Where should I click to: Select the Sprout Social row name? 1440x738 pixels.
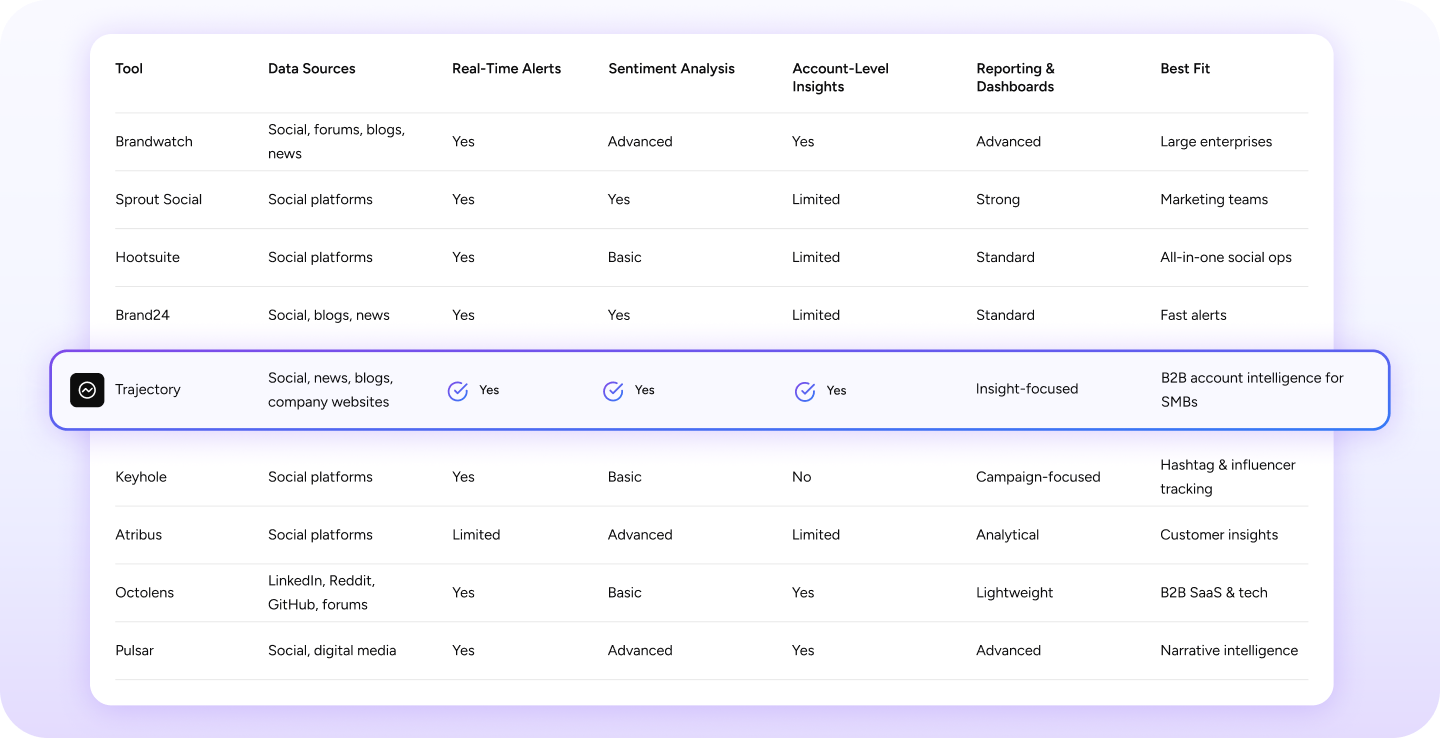tap(158, 200)
